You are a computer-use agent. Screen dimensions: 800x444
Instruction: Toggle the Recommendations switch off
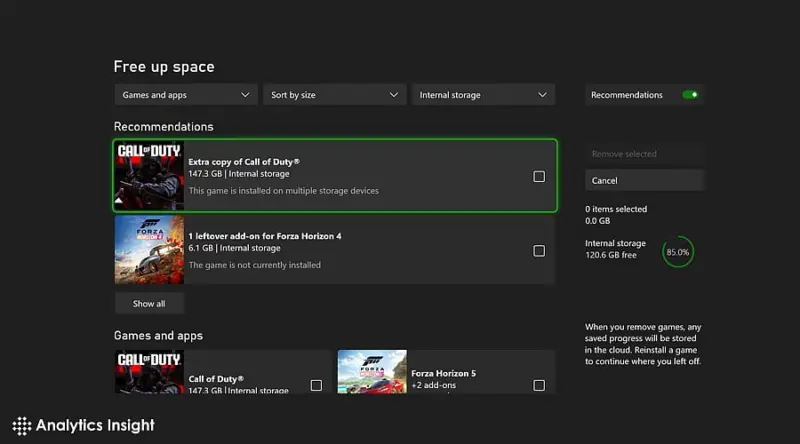tap(690, 95)
